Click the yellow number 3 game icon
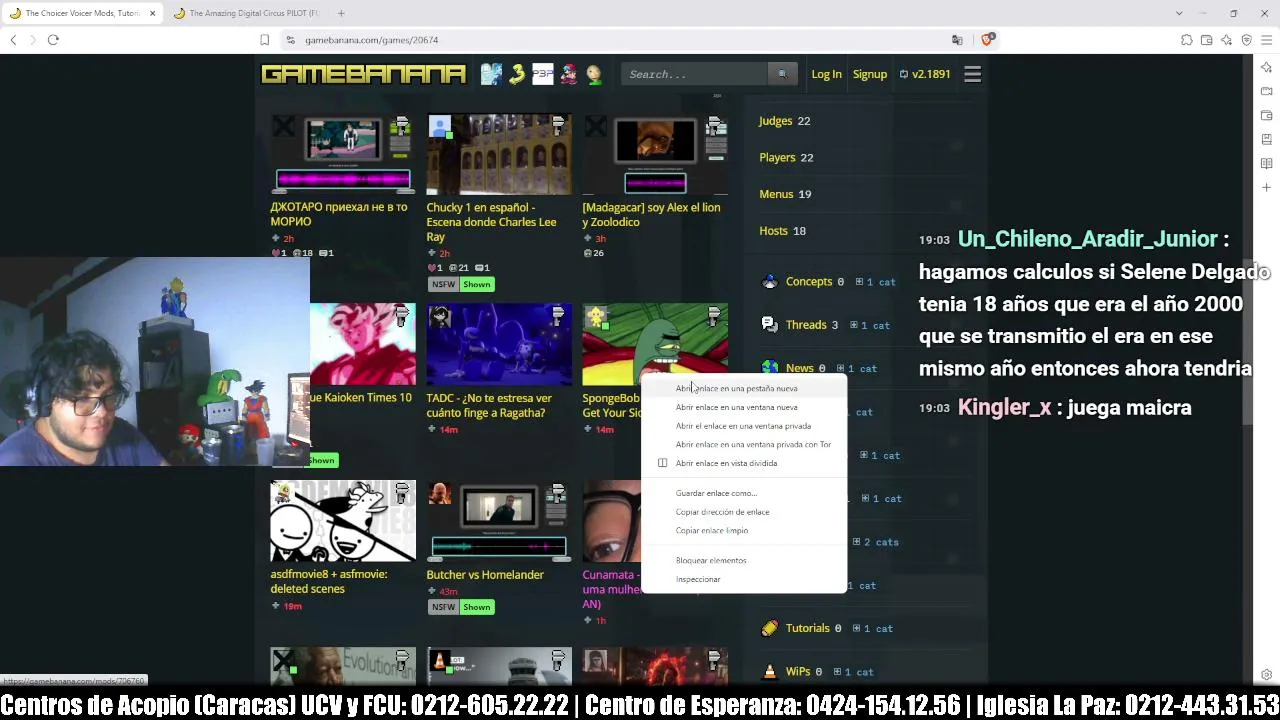The height and width of the screenshot is (720, 1280). tap(517, 74)
